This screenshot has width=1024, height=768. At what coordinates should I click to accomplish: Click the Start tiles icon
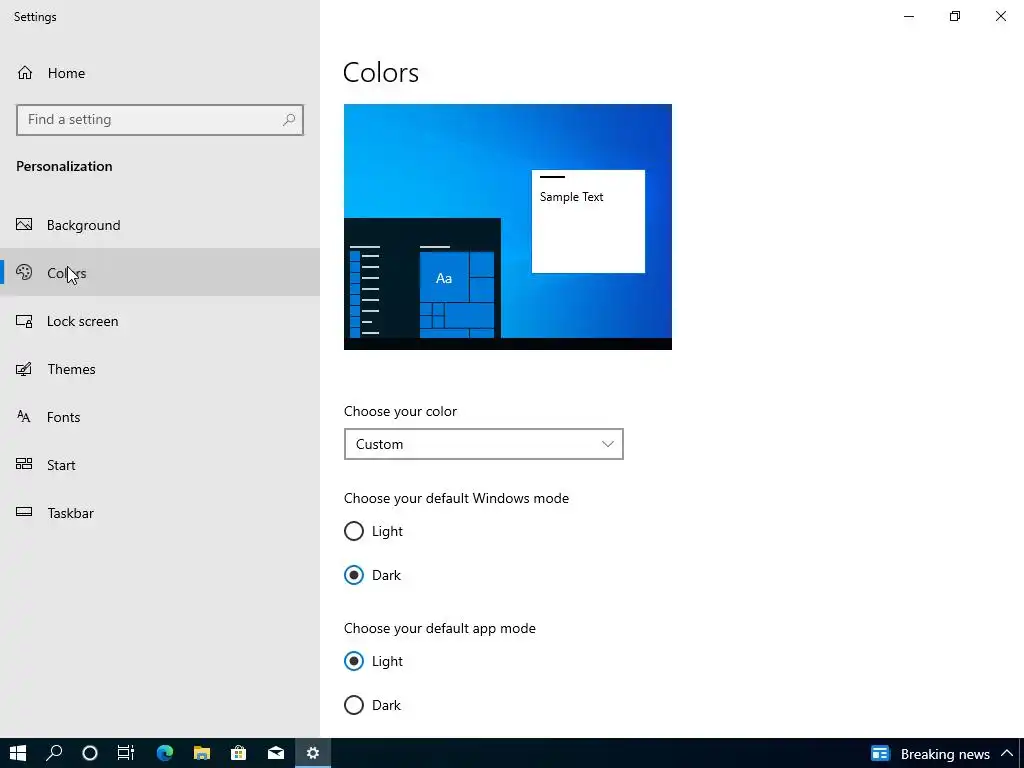click(x=24, y=464)
